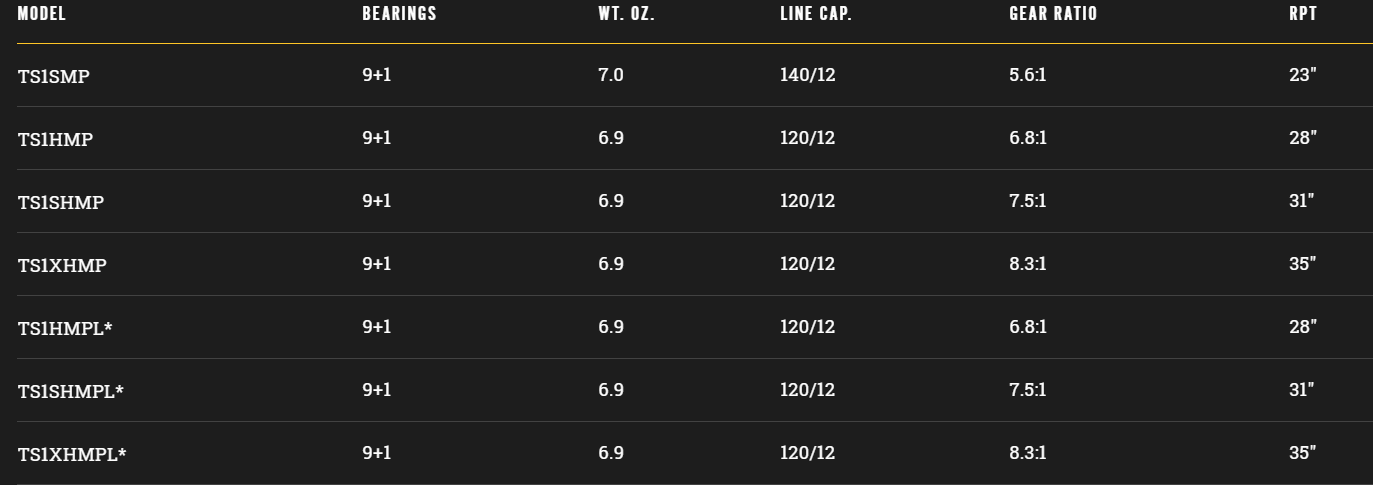Click the GEAR RATIO column header
The image size is (1373, 485).
click(1053, 14)
